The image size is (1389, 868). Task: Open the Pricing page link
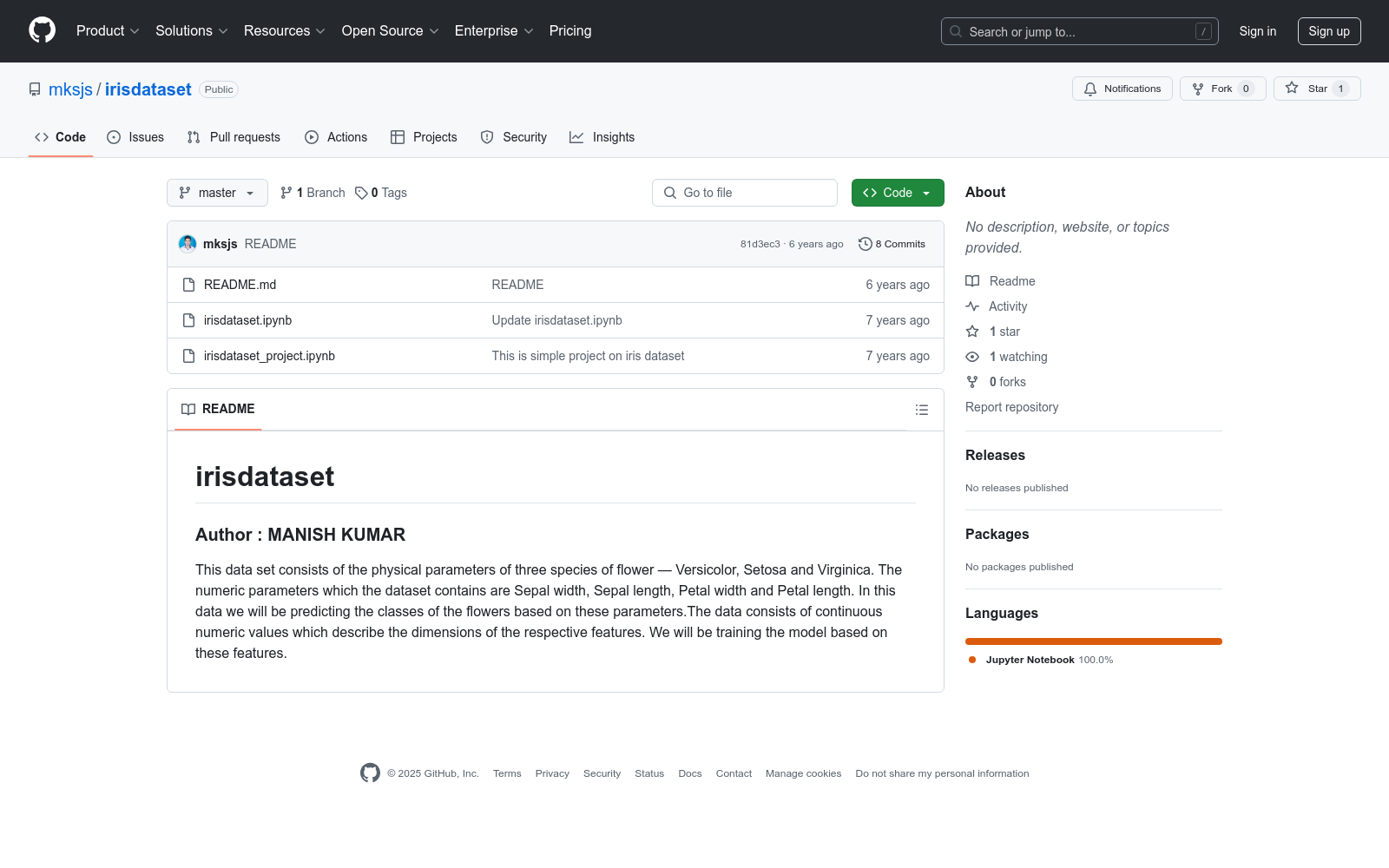coord(570,30)
